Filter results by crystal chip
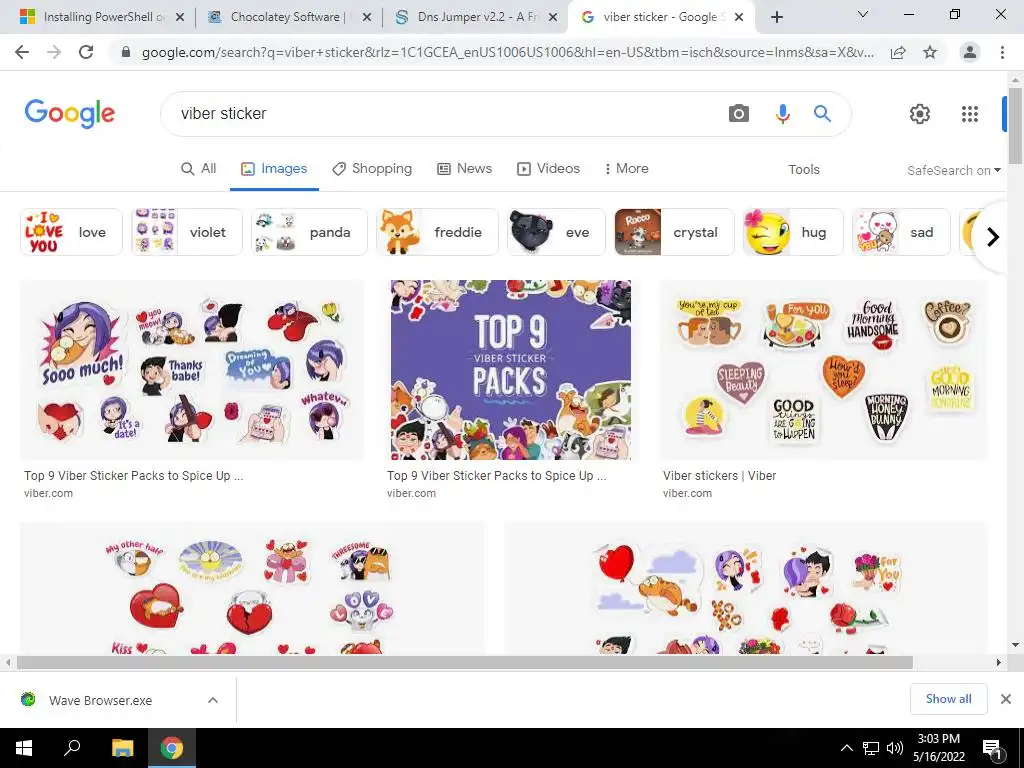The width and height of the screenshot is (1024, 768). pos(674,232)
